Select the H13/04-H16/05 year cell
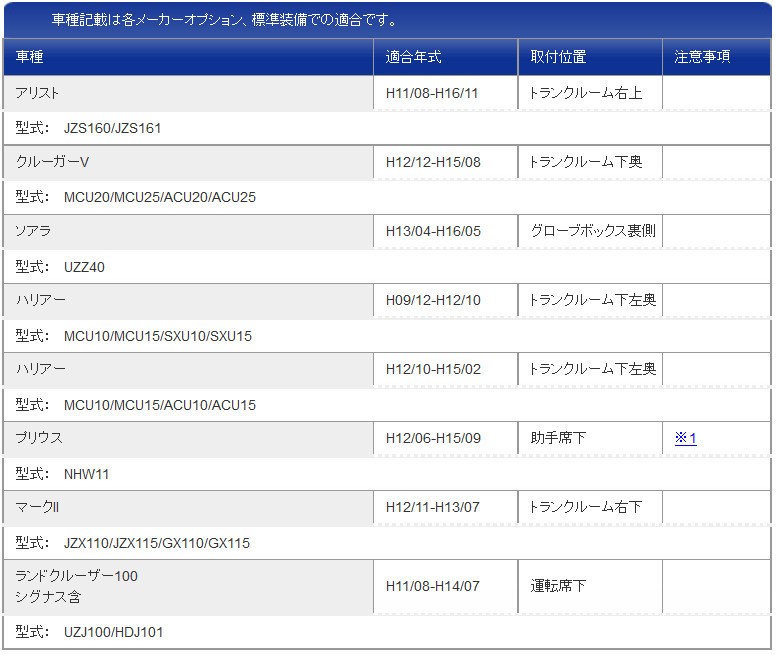This screenshot has height=662, width=776. (x=445, y=231)
